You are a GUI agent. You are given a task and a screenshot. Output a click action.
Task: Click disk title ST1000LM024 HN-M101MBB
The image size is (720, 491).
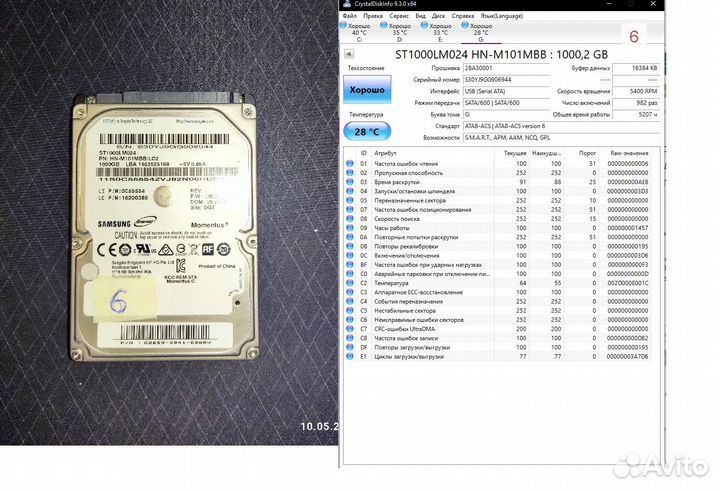(501, 55)
